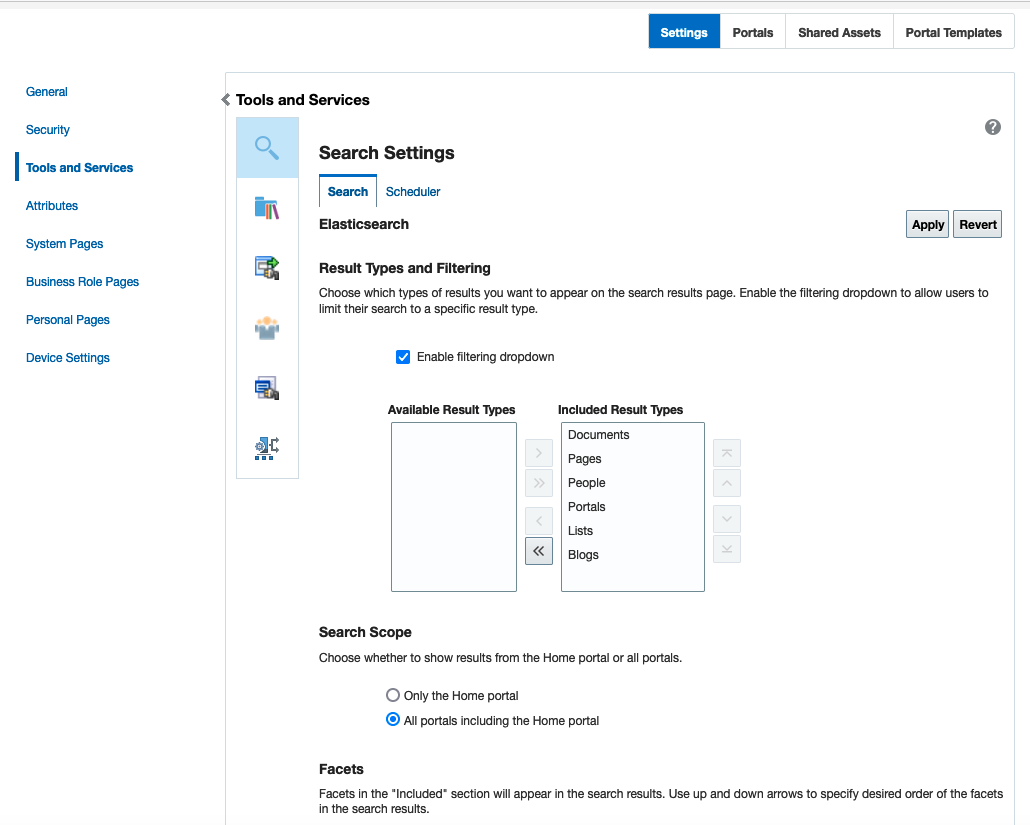
Task: Go to General settings link
Action: coord(47,92)
